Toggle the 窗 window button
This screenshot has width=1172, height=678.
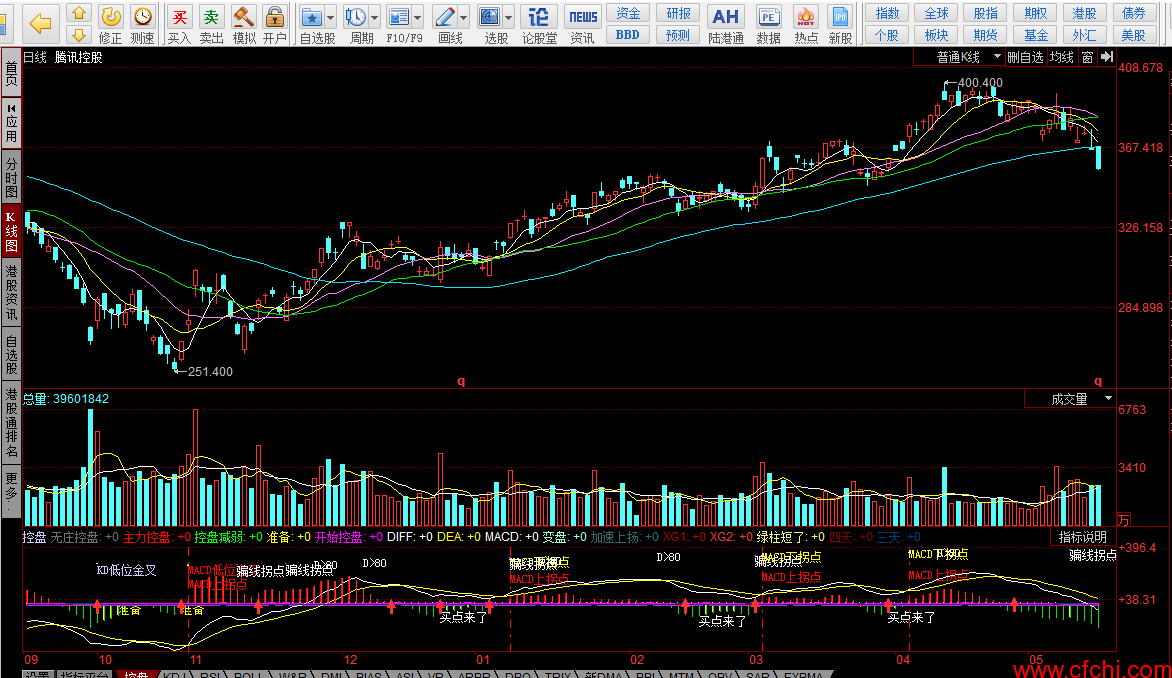coord(1087,58)
